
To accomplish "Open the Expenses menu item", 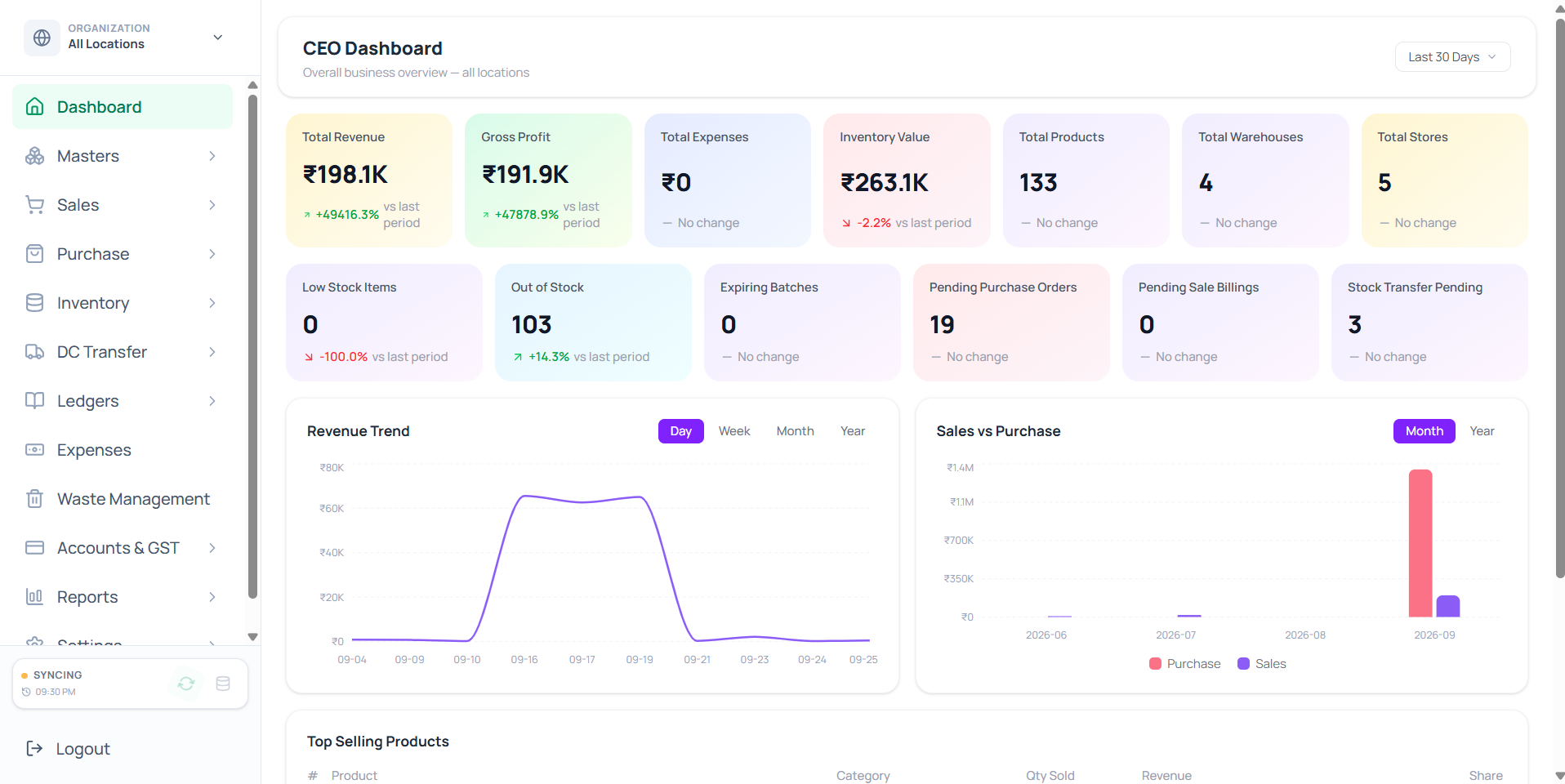I will 123,450.
